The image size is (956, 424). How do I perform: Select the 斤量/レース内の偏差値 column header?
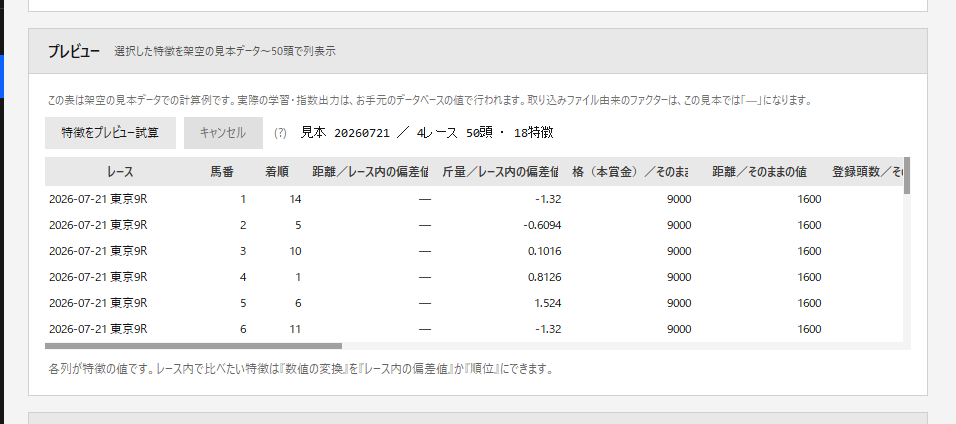(x=501, y=172)
